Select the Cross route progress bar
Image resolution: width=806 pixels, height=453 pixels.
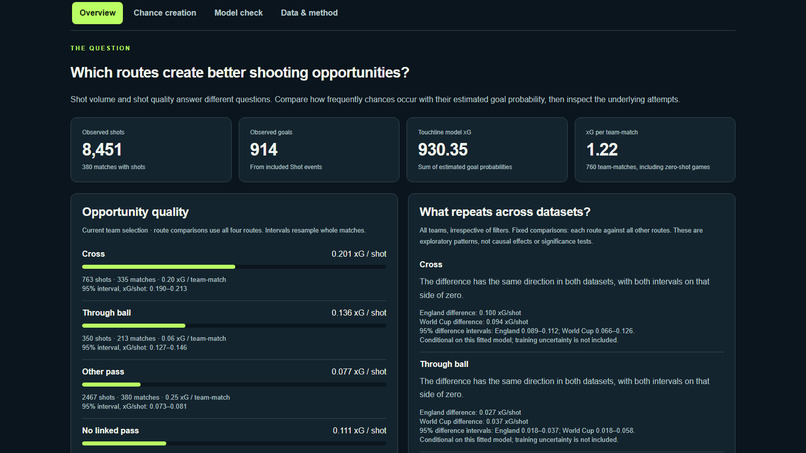[234, 267]
